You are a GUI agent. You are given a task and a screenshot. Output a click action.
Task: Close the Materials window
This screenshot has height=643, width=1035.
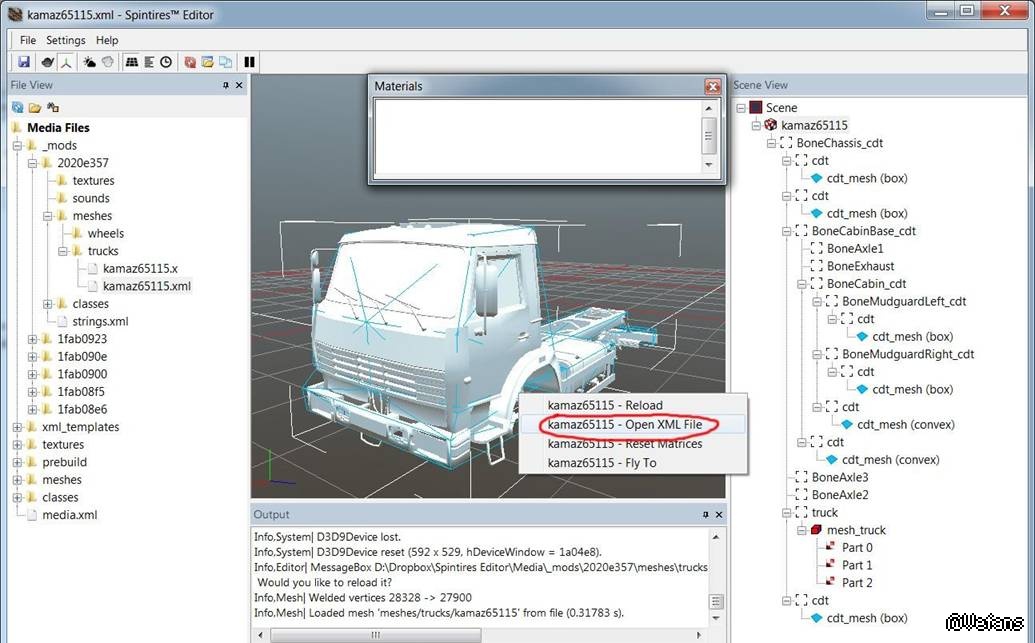(712, 87)
